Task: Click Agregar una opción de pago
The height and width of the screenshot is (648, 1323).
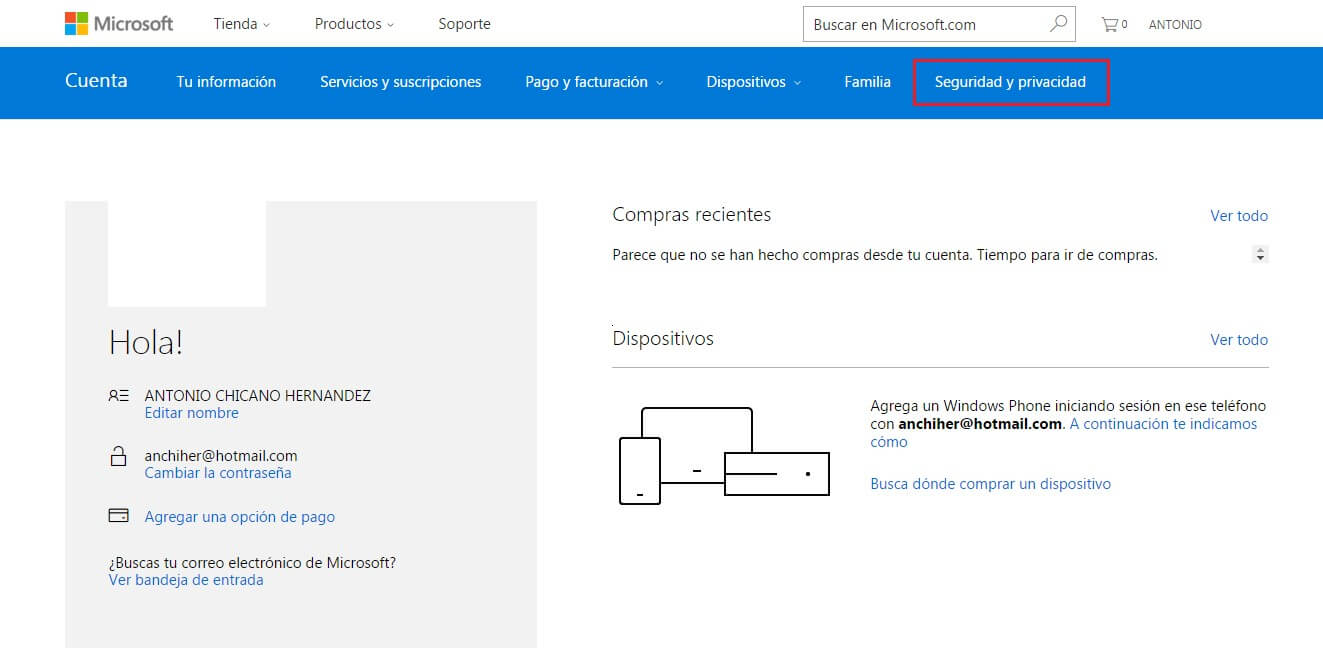Action: click(240, 517)
